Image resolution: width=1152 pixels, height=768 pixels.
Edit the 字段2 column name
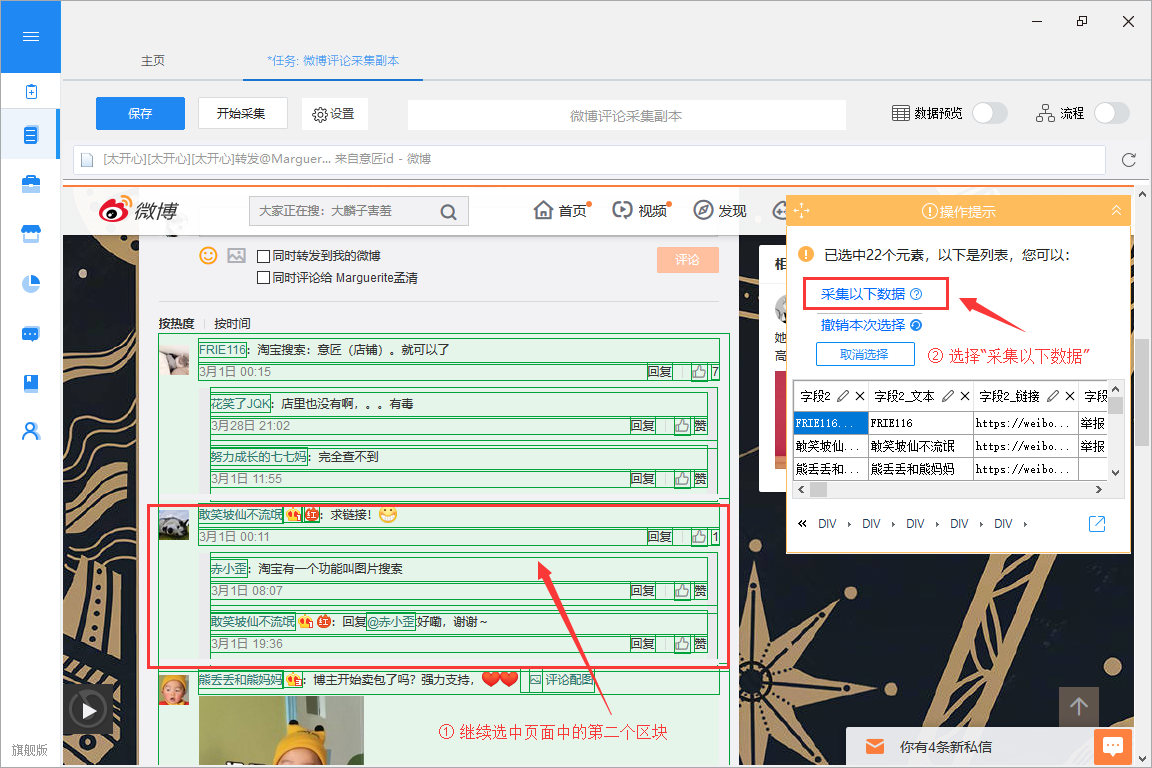point(843,396)
